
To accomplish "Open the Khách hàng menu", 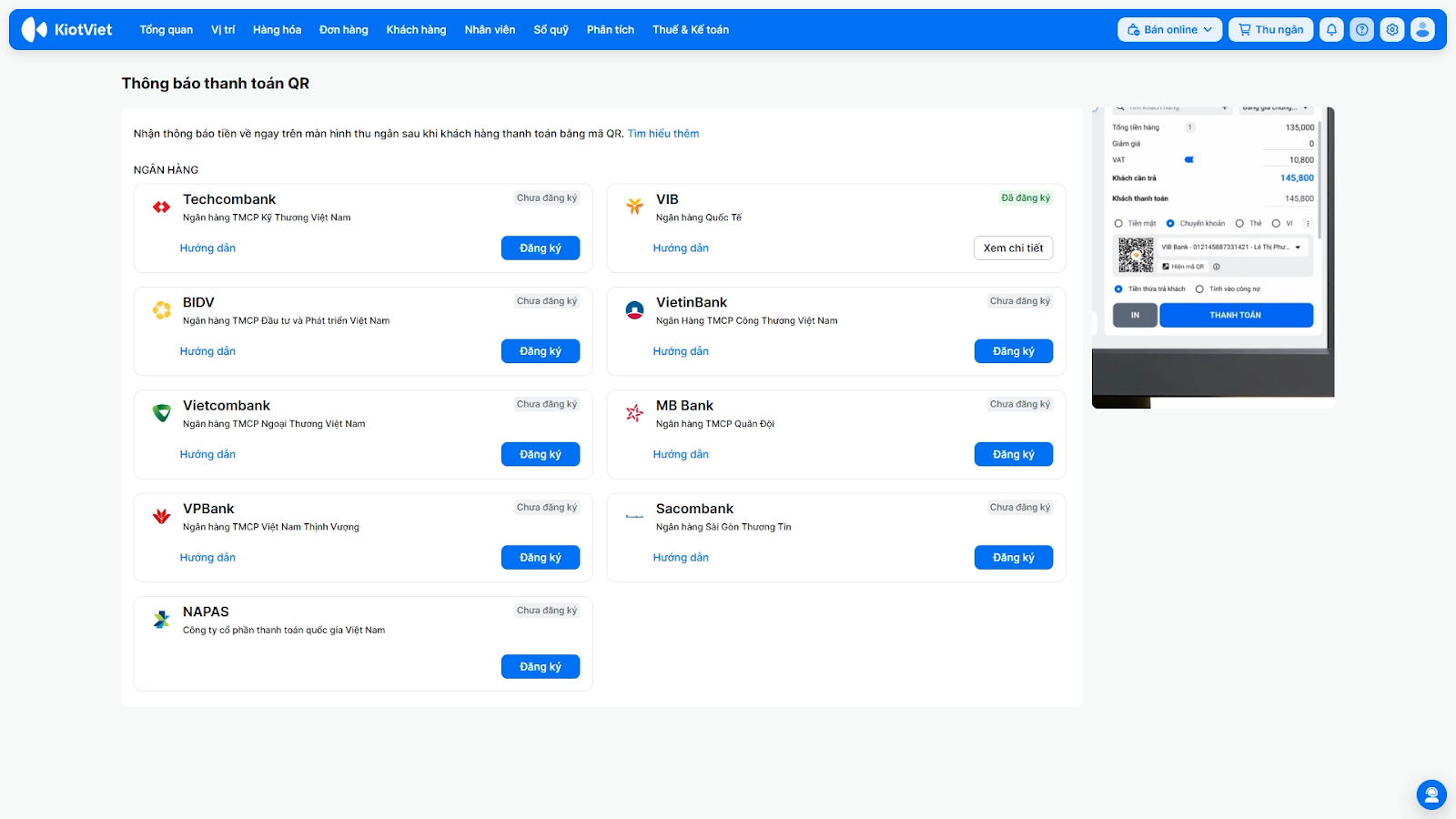I will point(416,30).
